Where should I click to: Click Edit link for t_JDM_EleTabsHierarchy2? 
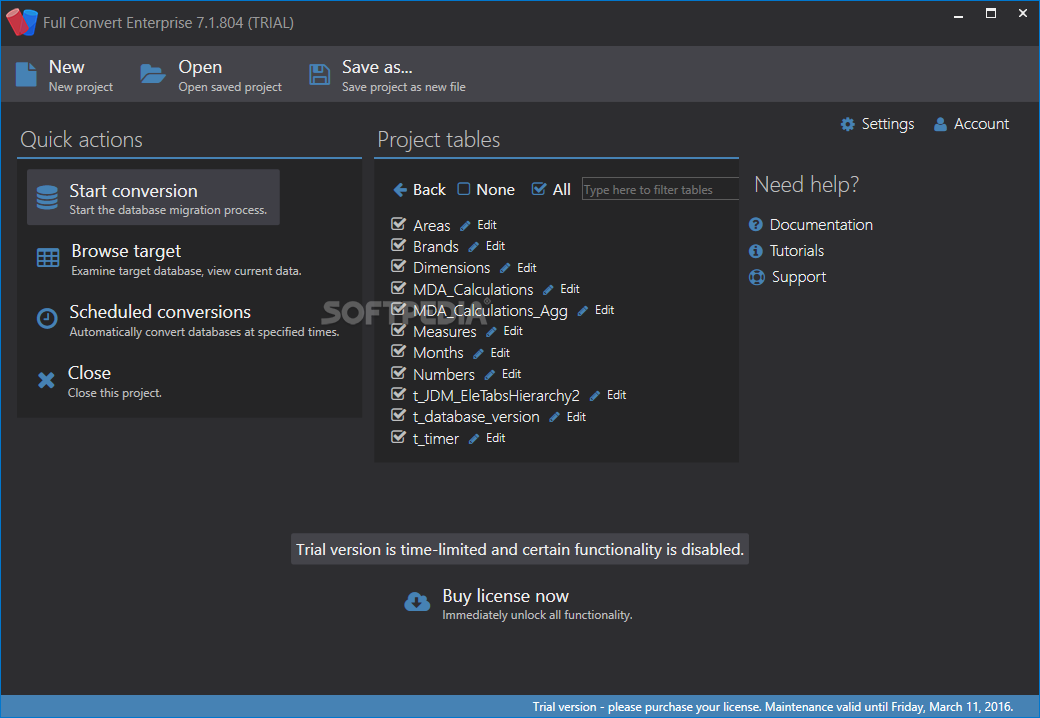pyautogui.click(x=616, y=395)
